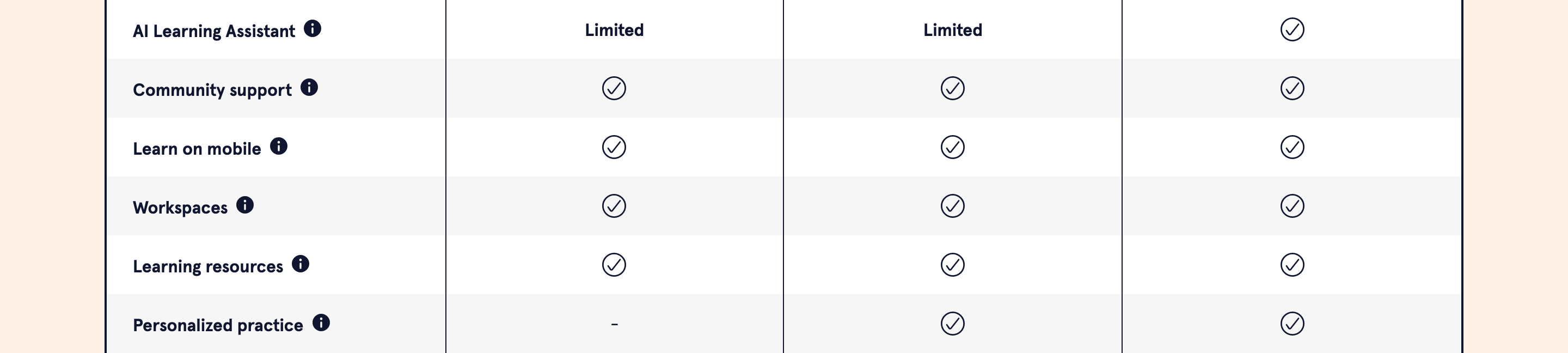1568x353 pixels.
Task: Show Workspaces info tooltip icon
Action: point(246,205)
